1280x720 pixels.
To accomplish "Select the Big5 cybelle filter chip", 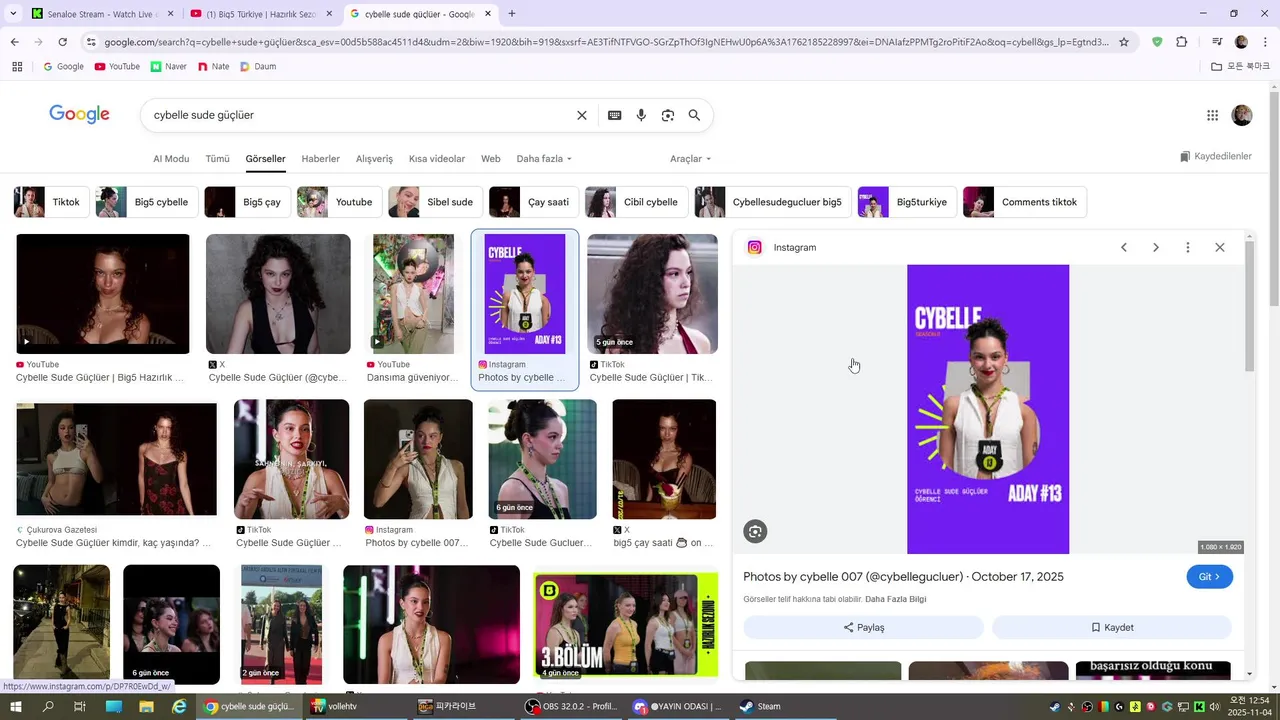I will [147, 202].
